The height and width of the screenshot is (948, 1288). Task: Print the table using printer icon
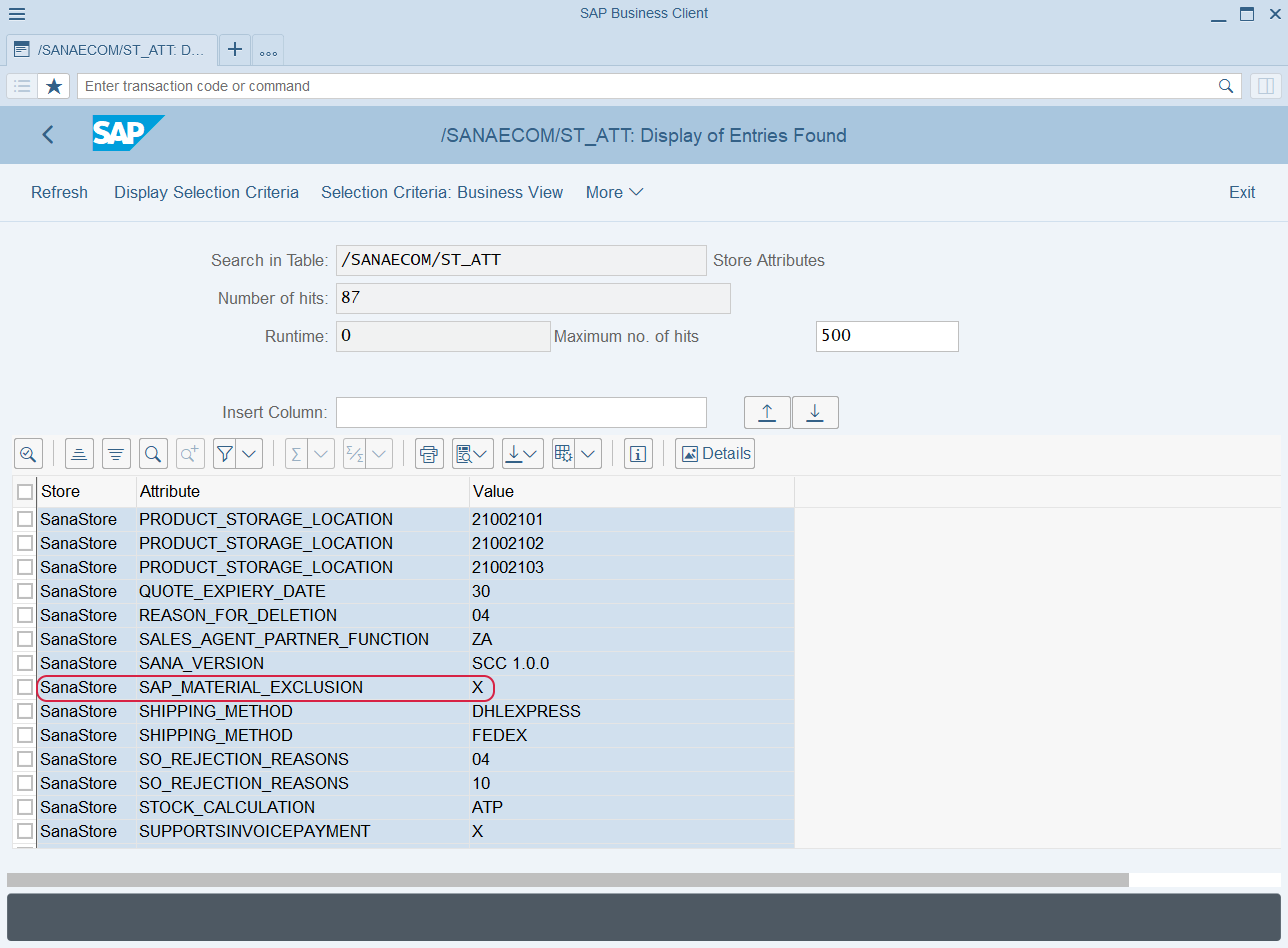(429, 454)
